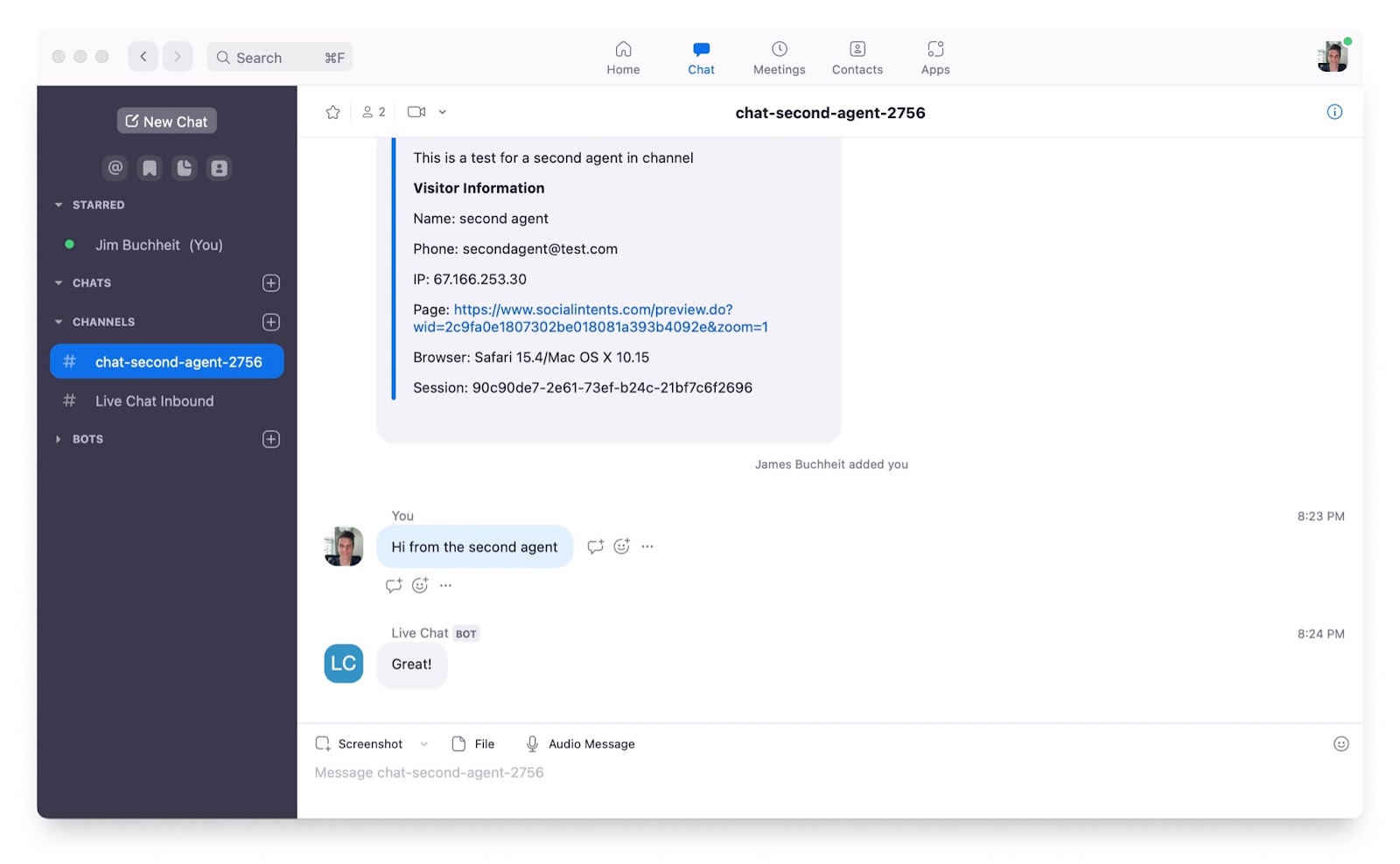Click the LC Live Chat avatar
Viewport: 1400px width, 864px height.
tap(344, 664)
